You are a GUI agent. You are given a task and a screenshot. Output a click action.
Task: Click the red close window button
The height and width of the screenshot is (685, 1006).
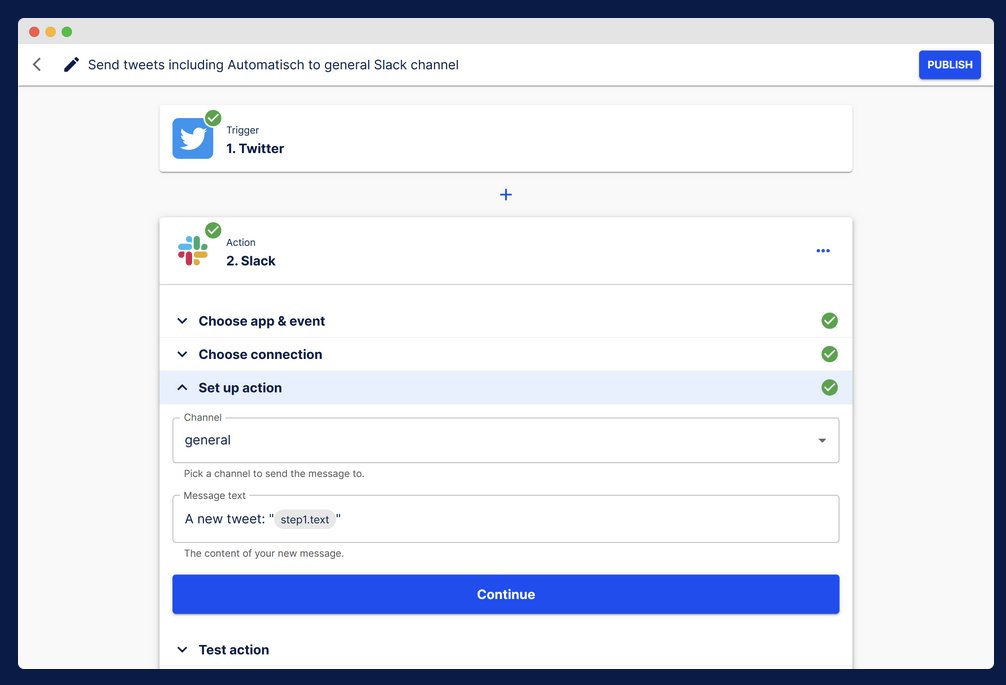coord(34,31)
